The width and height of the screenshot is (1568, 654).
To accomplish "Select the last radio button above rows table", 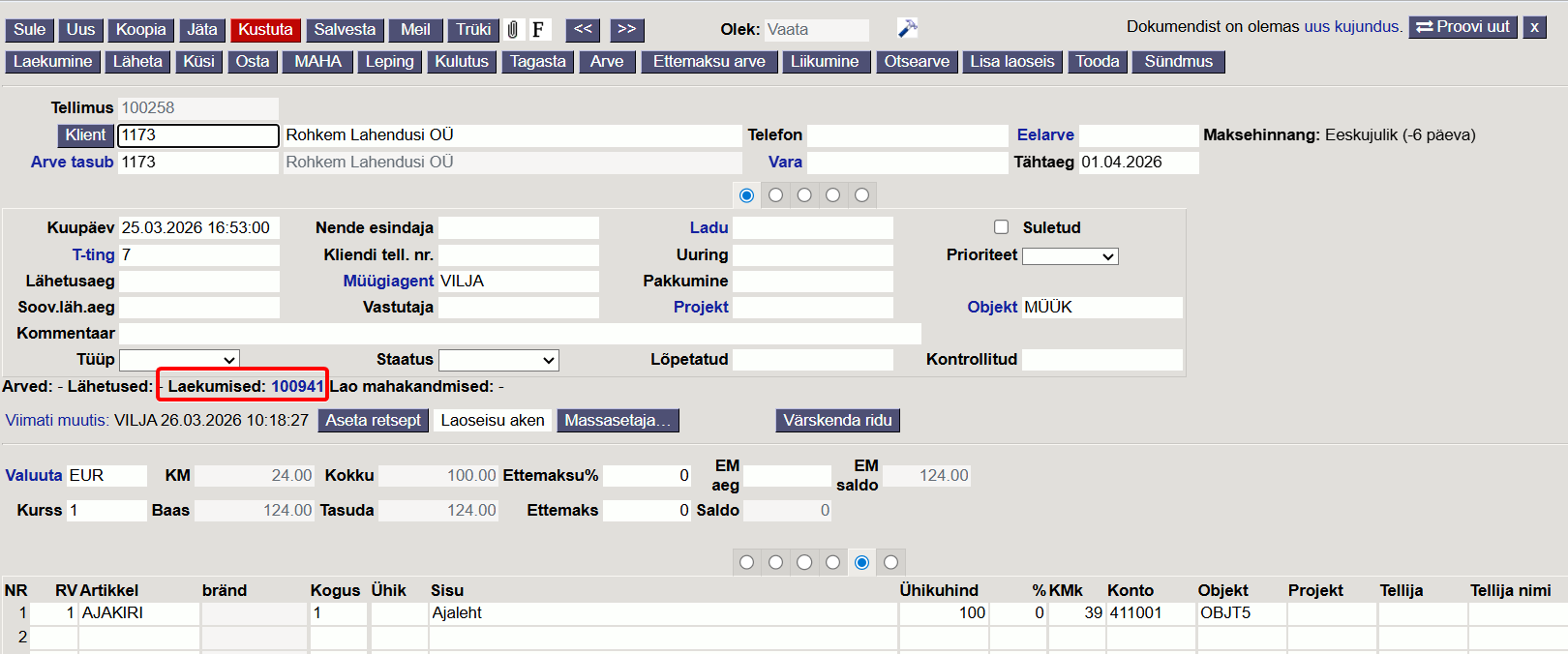I will pos(890,562).
